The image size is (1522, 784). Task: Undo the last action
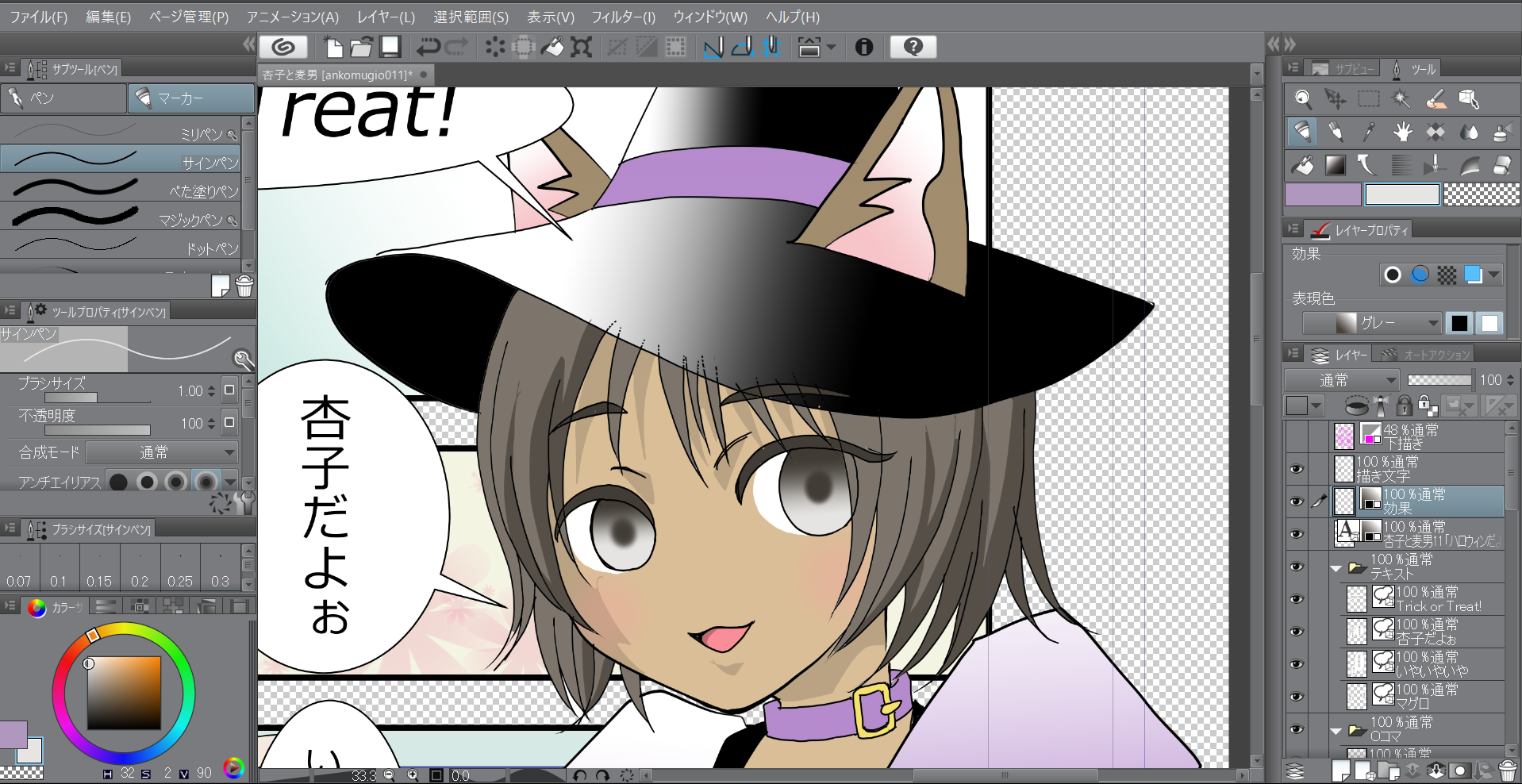pyautogui.click(x=429, y=48)
